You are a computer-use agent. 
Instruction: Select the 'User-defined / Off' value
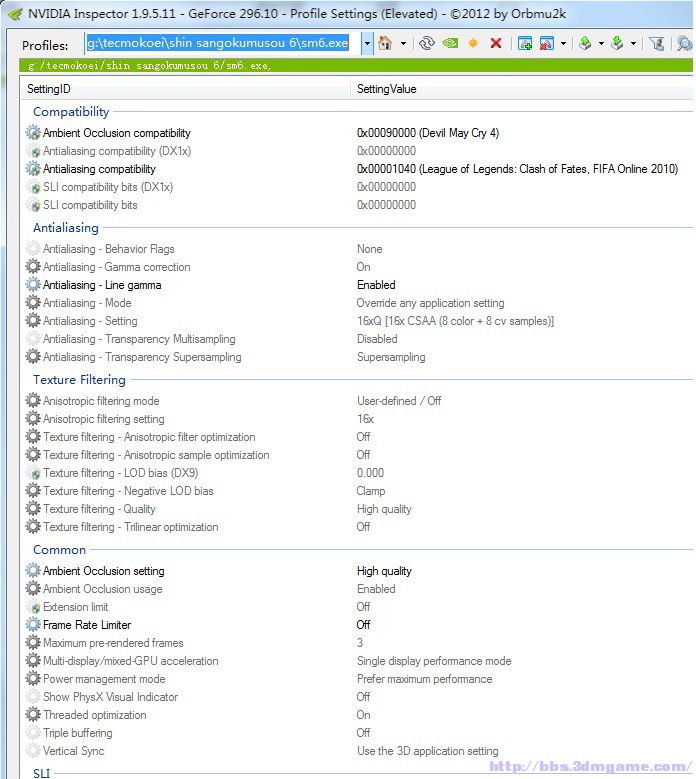pyautogui.click(x=399, y=400)
